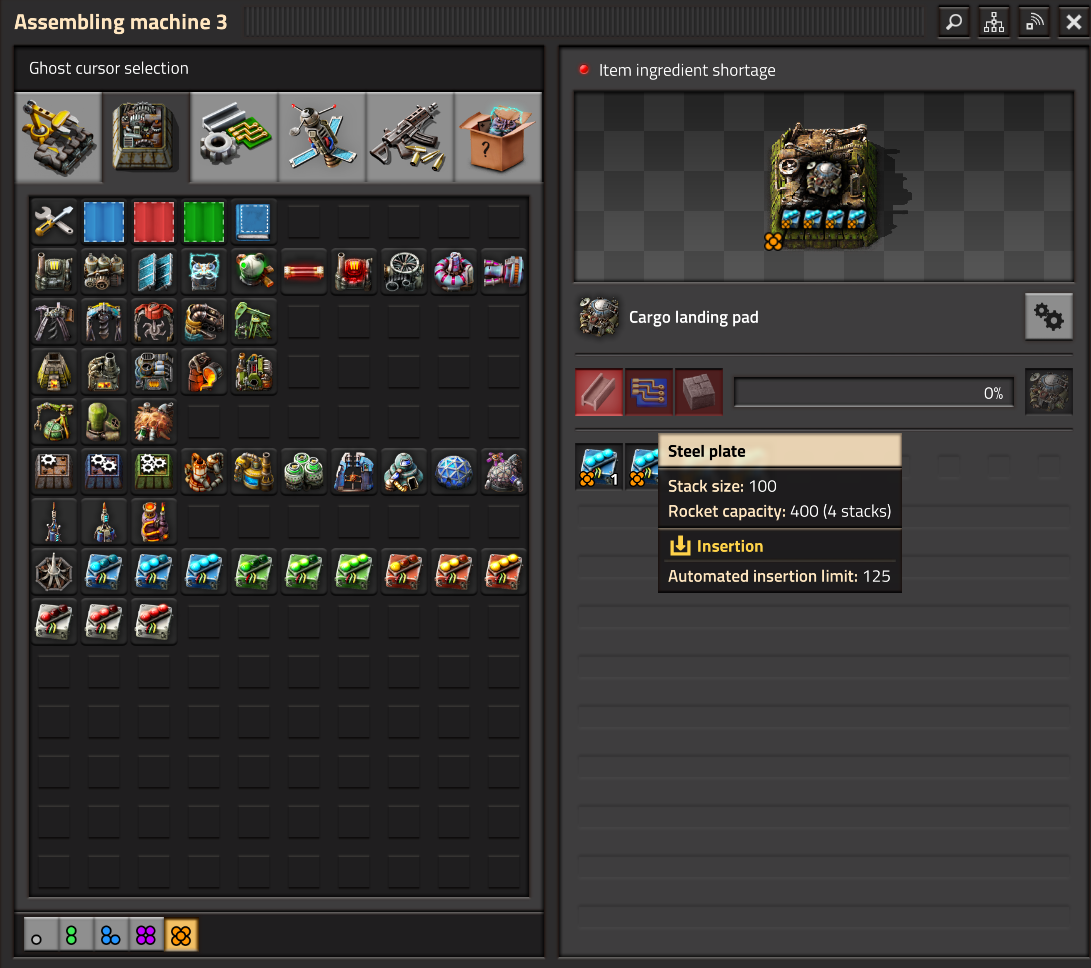This screenshot has height=968, width=1091.
Task: Select the fusion generator item
Action: click(504, 271)
